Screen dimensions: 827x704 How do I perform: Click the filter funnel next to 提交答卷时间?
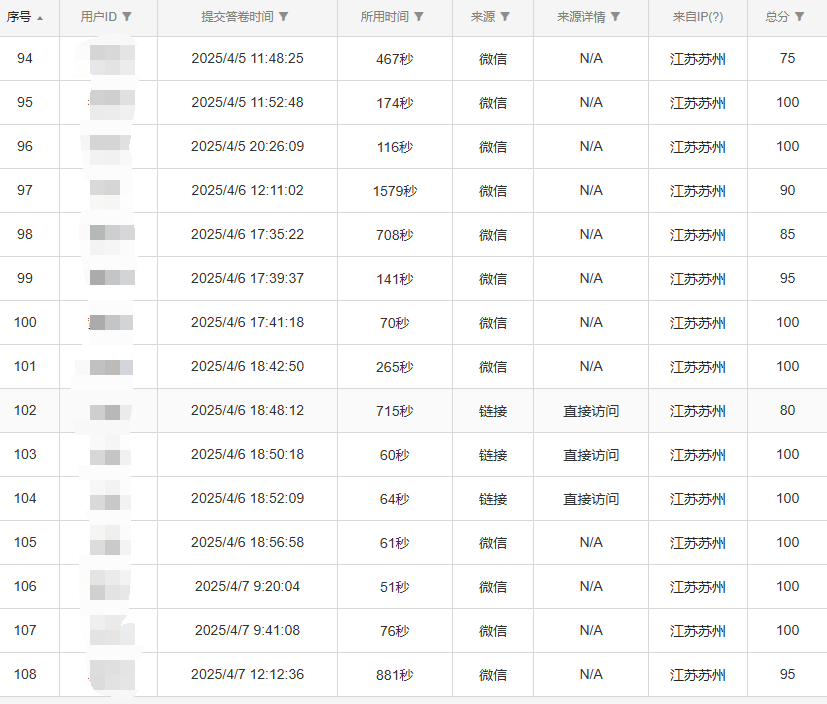[x=284, y=17]
